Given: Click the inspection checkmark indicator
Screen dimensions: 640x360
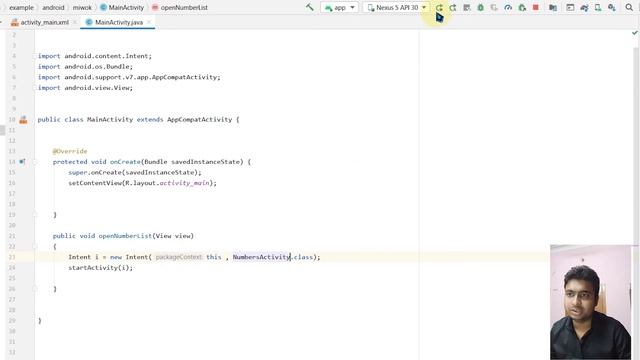Looking at the screenshot, I should click(x=635, y=33).
